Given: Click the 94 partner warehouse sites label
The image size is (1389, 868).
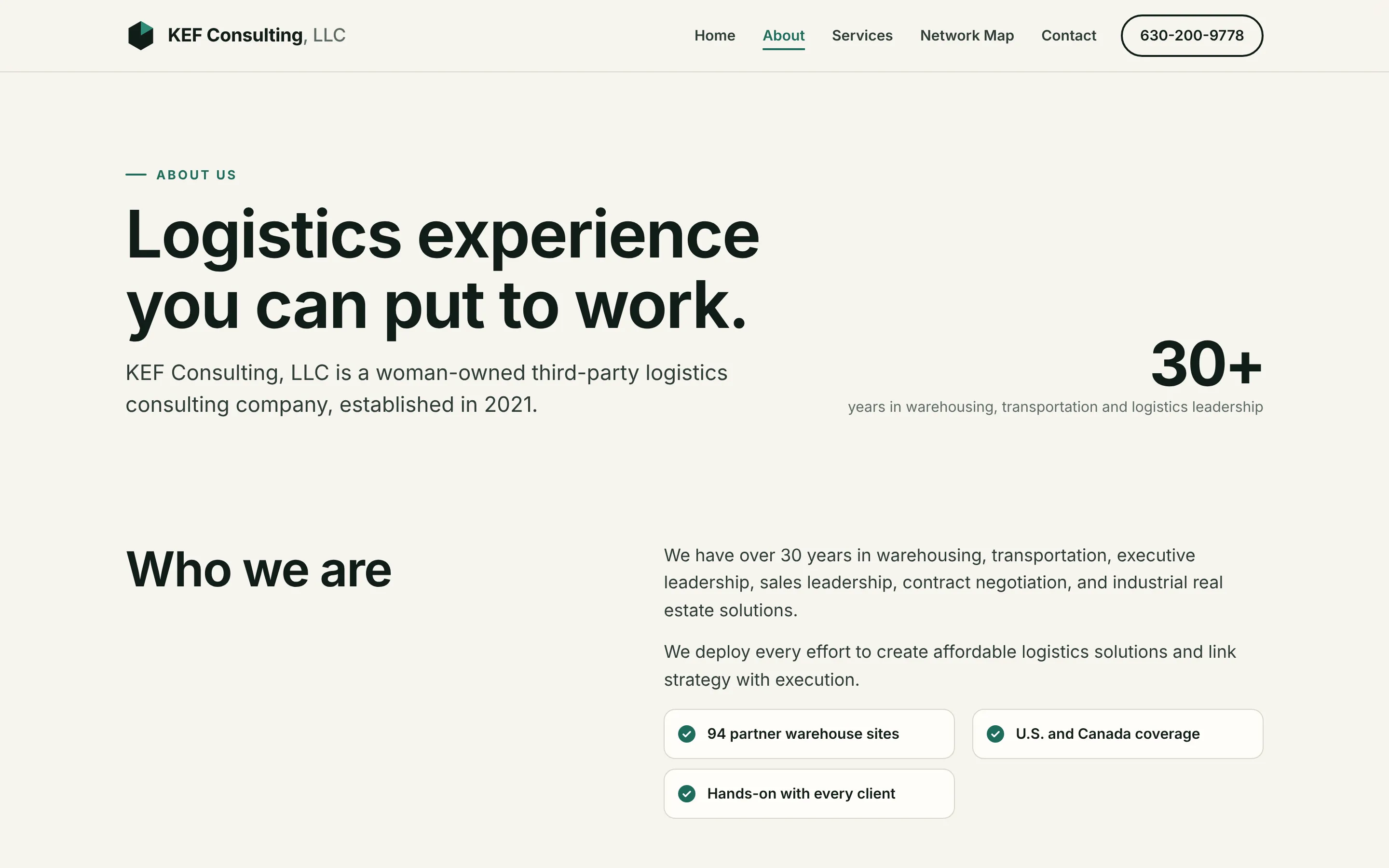Looking at the screenshot, I should pyautogui.click(x=803, y=733).
